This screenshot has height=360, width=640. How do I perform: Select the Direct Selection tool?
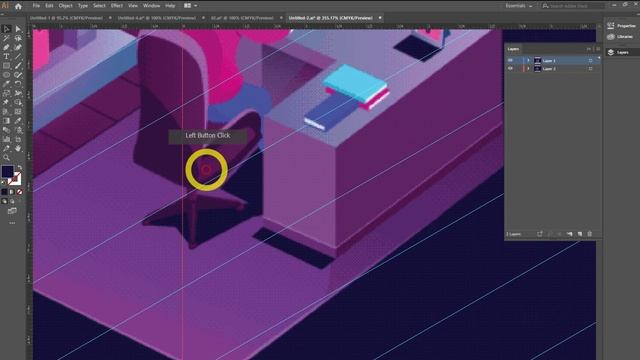click(18, 29)
